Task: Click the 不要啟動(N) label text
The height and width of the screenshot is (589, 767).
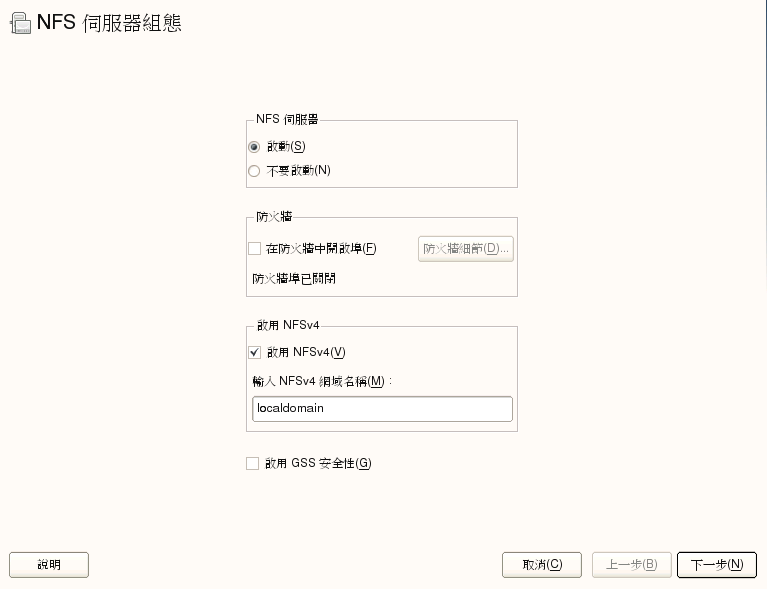Action: [299, 171]
